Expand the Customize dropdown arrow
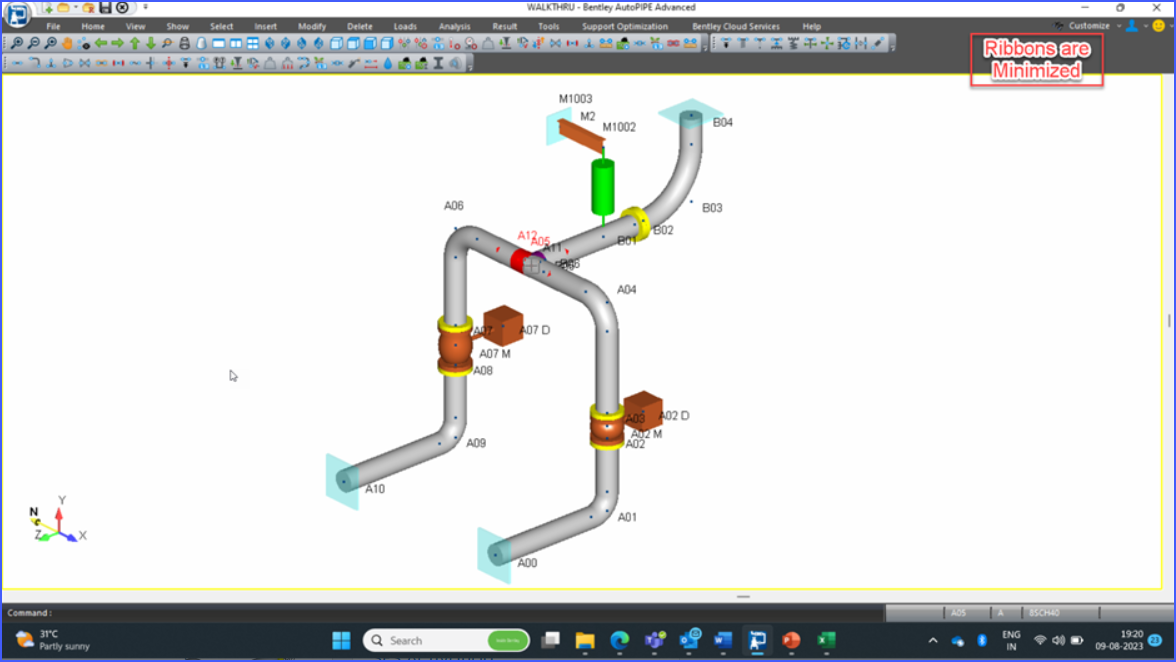The height and width of the screenshot is (662, 1176). (x=1118, y=26)
